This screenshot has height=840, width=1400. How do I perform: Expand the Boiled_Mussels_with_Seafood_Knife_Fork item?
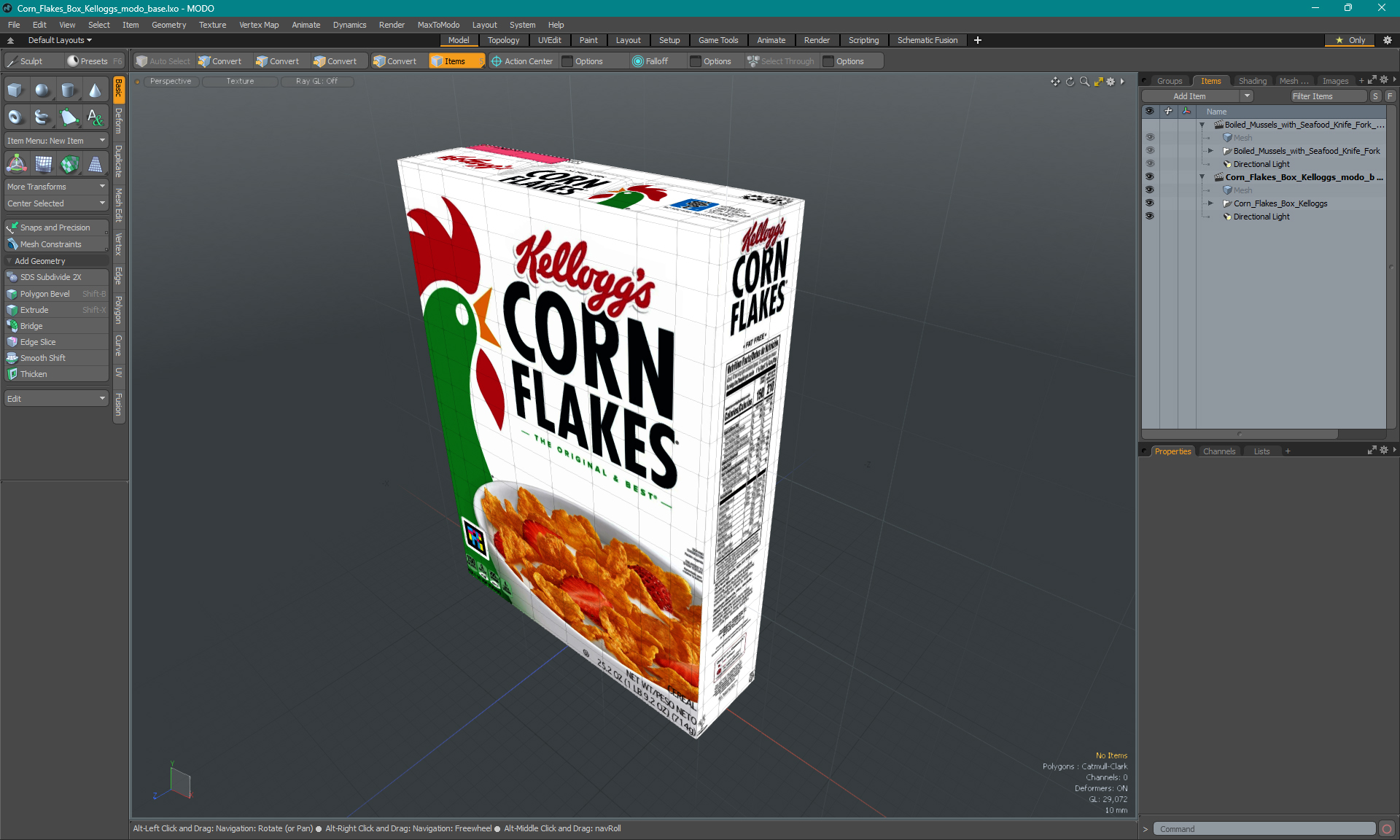click(x=1211, y=151)
